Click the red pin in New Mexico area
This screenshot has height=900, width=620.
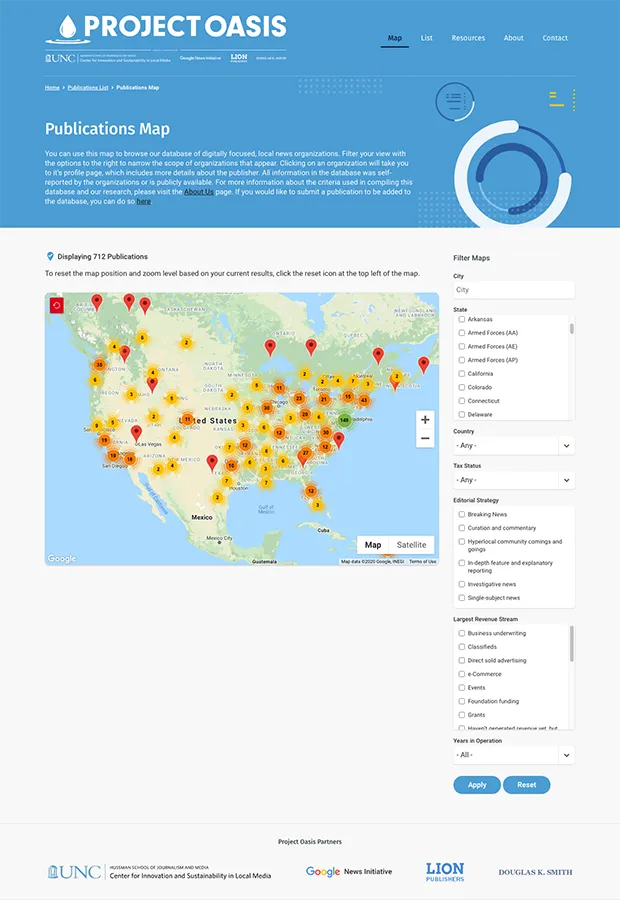pyautogui.click(x=212, y=463)
